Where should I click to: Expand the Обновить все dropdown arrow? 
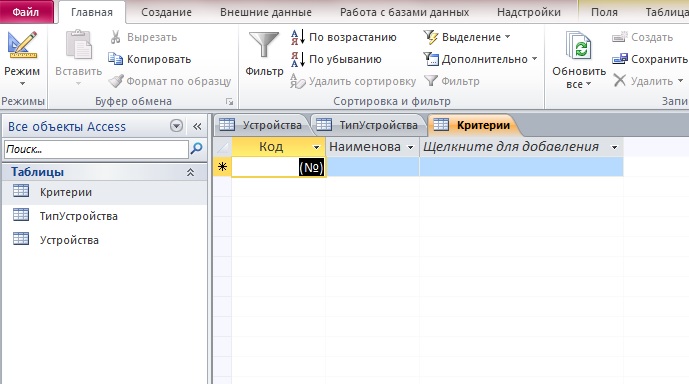pos(588,84)
